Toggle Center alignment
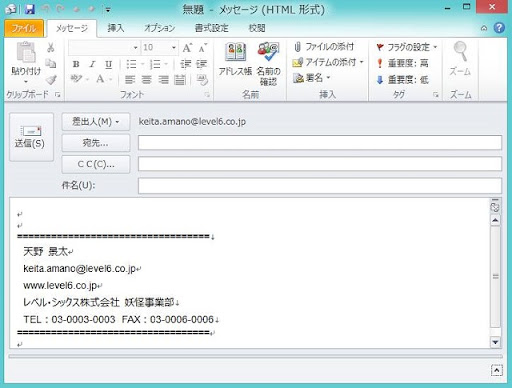512x388 pixels. pos(146,80)
